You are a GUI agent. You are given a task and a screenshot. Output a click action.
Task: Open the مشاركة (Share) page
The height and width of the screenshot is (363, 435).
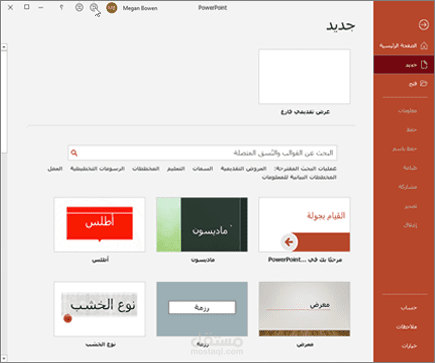408,187
